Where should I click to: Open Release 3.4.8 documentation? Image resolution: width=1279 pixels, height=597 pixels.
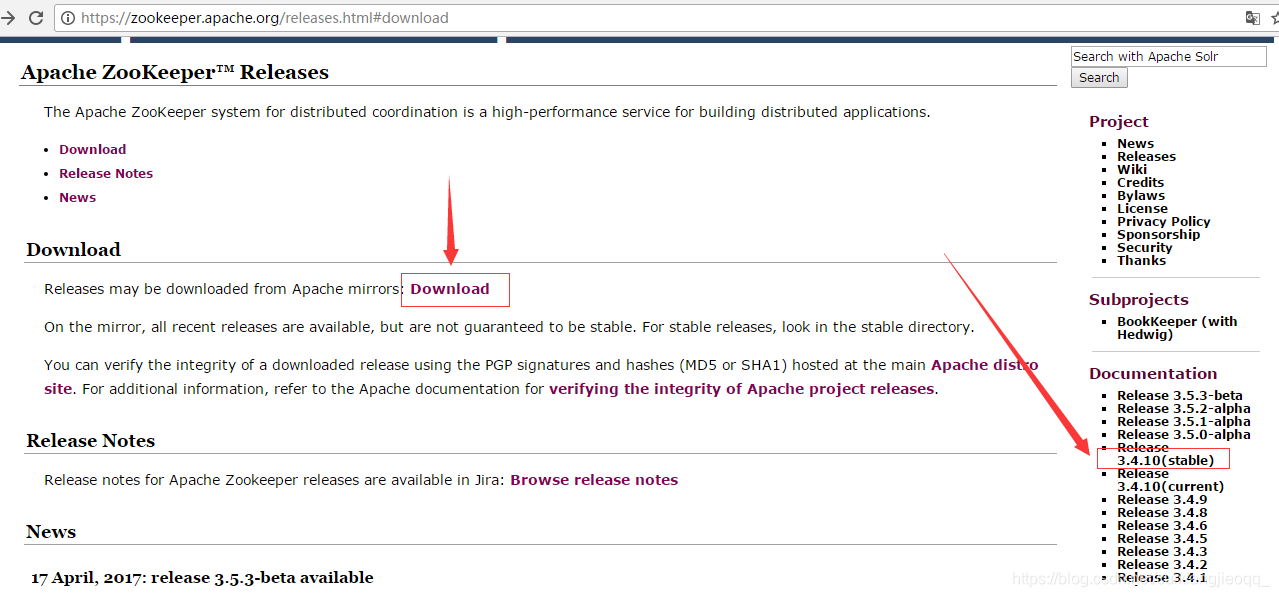(1162, 513)
